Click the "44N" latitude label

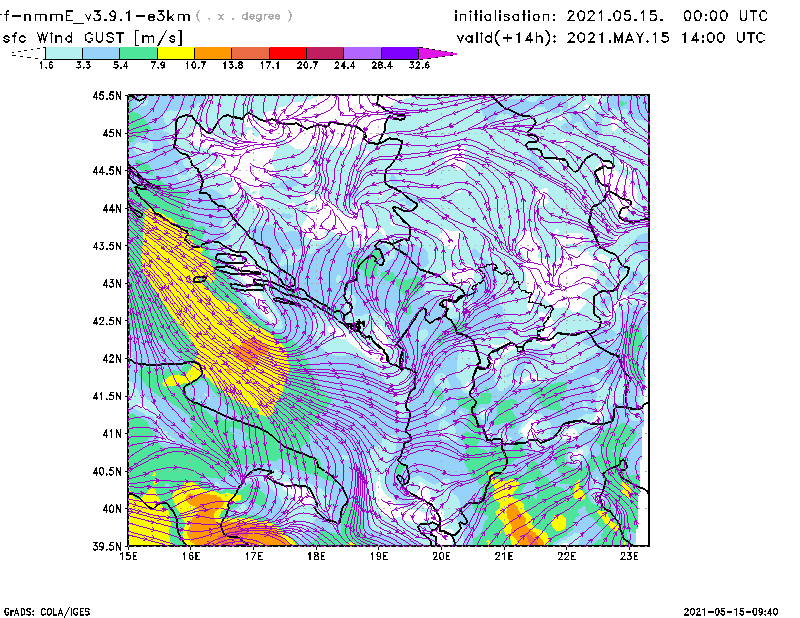tap(112, 208)
